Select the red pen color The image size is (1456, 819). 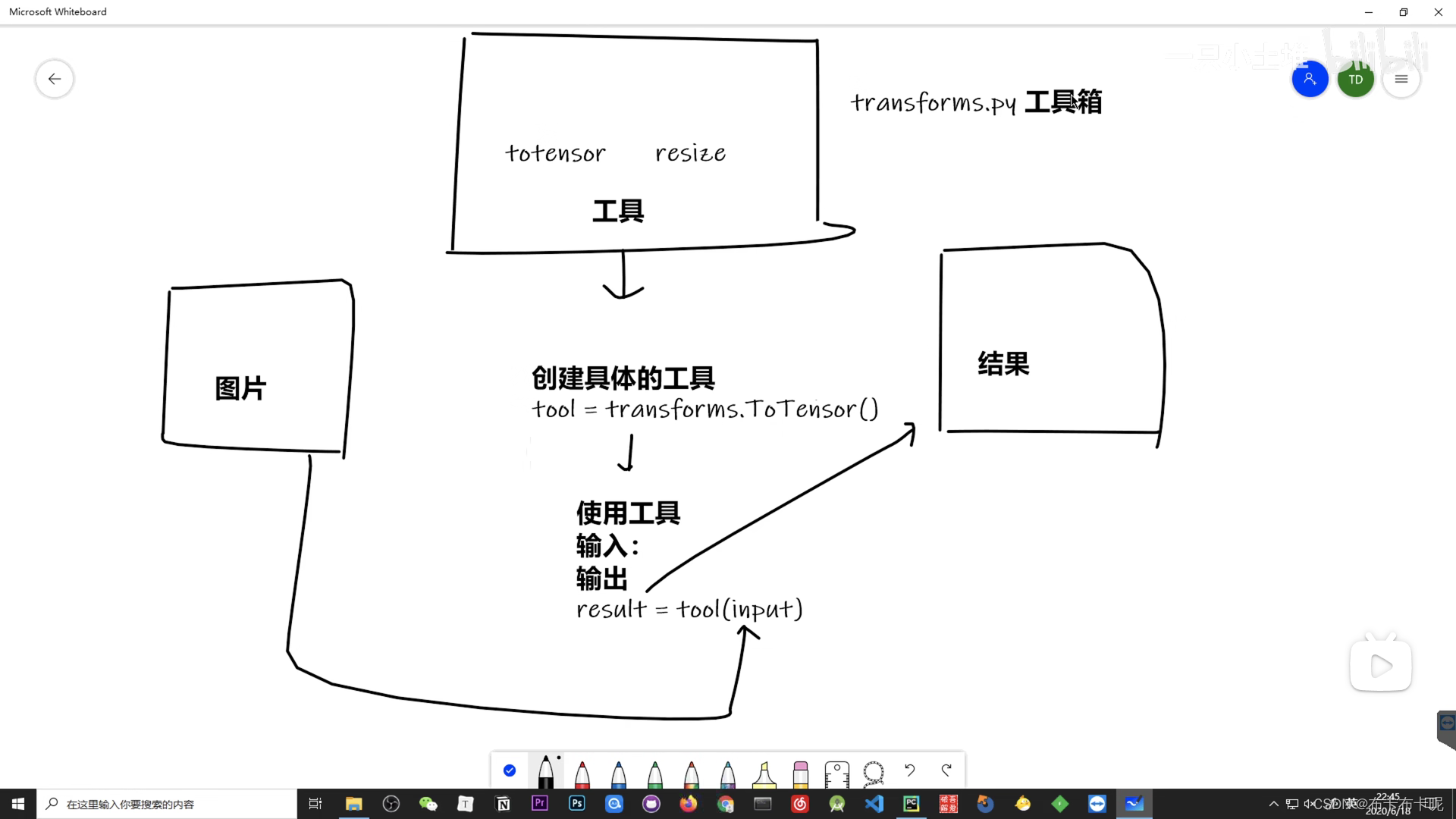(582, 772)
